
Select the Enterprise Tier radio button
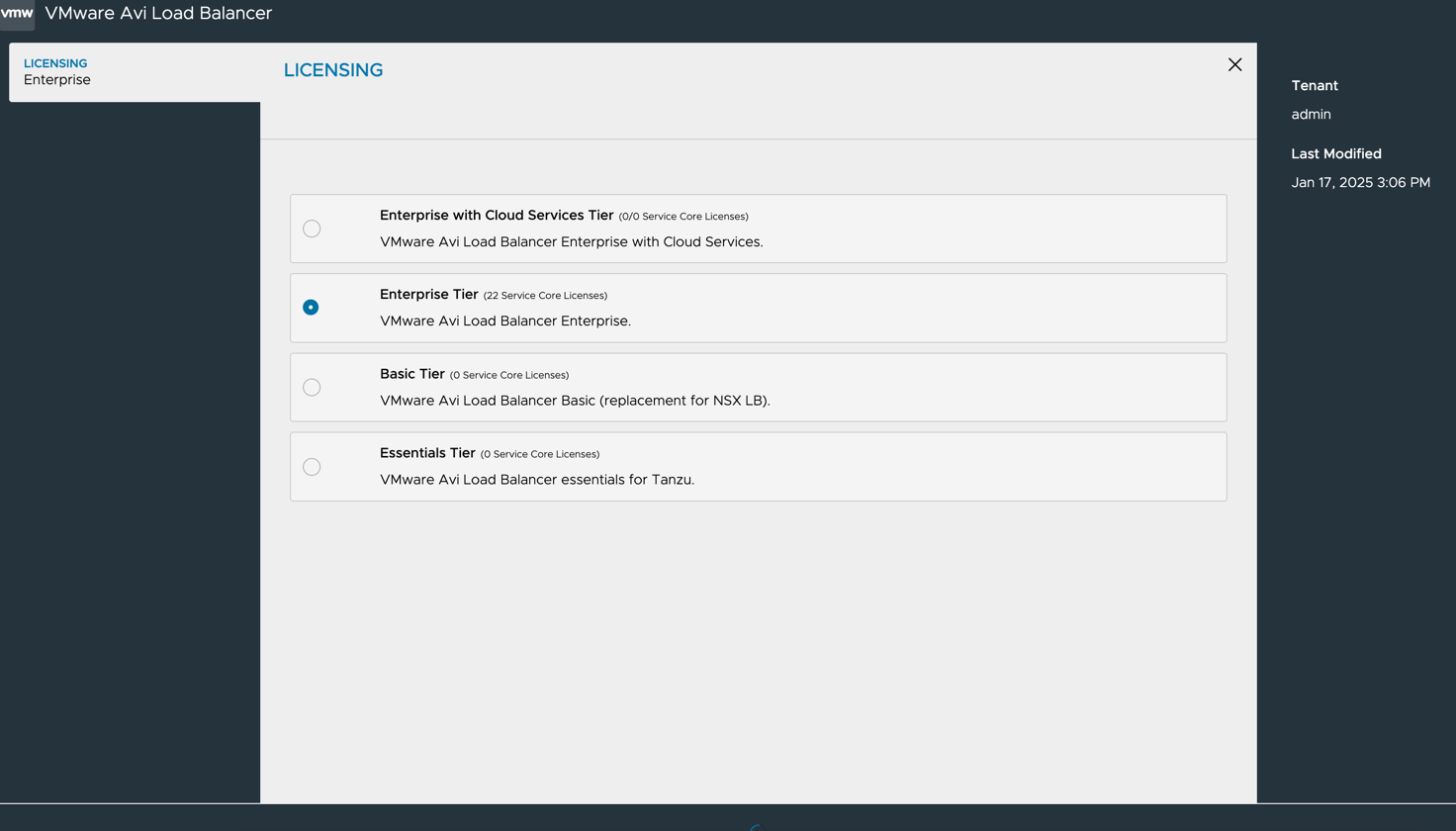[x=311, y=308]
